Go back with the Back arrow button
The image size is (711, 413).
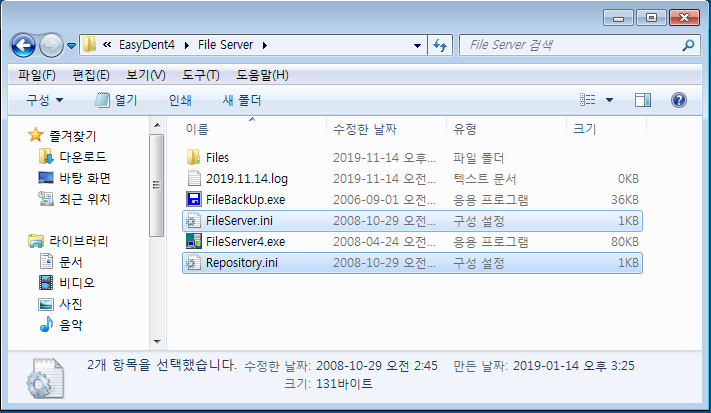[23, 45]
